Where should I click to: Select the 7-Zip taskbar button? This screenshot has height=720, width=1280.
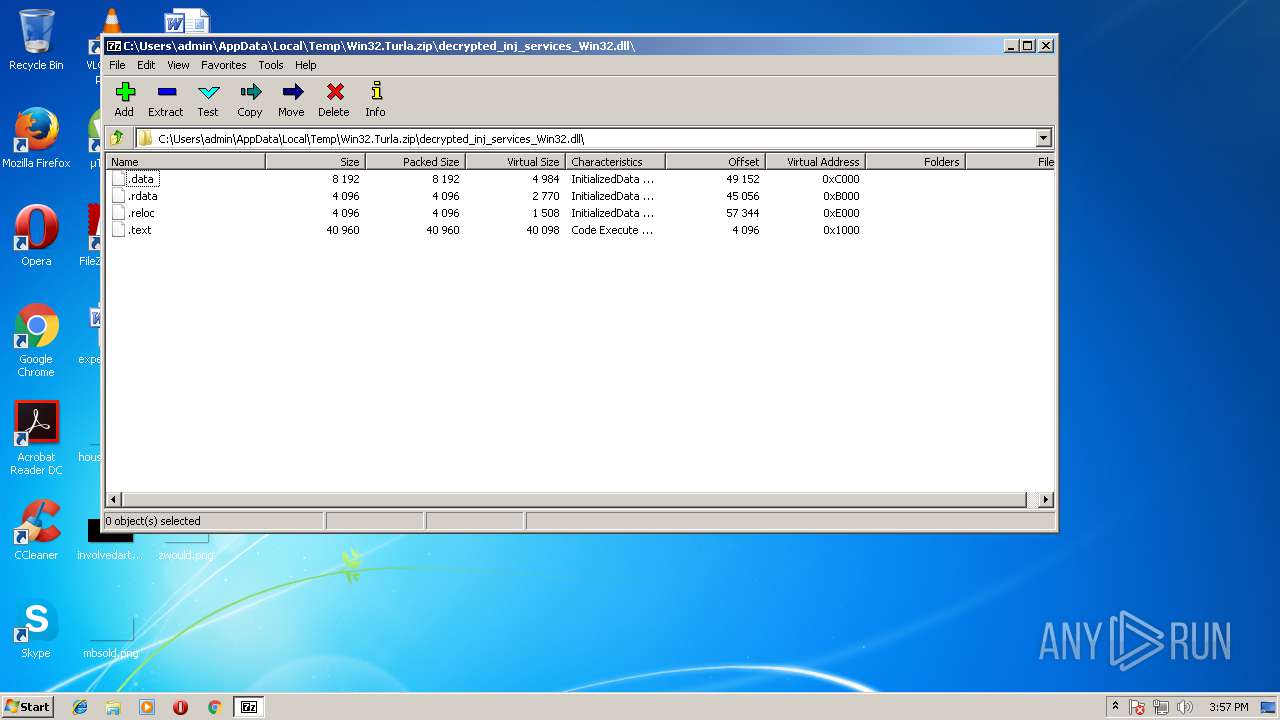(x=249, y=707)
